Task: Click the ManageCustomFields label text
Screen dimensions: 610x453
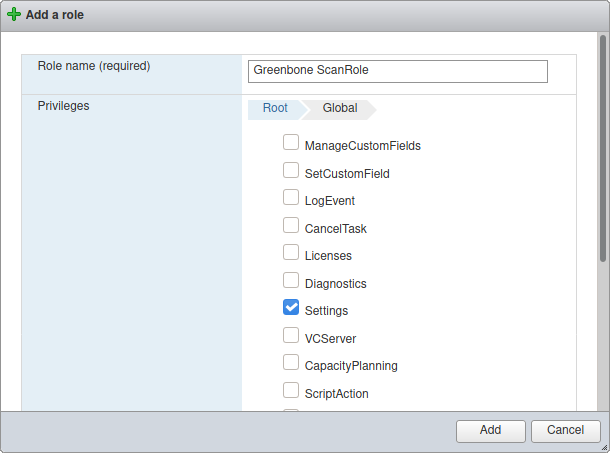Action: 362,146
